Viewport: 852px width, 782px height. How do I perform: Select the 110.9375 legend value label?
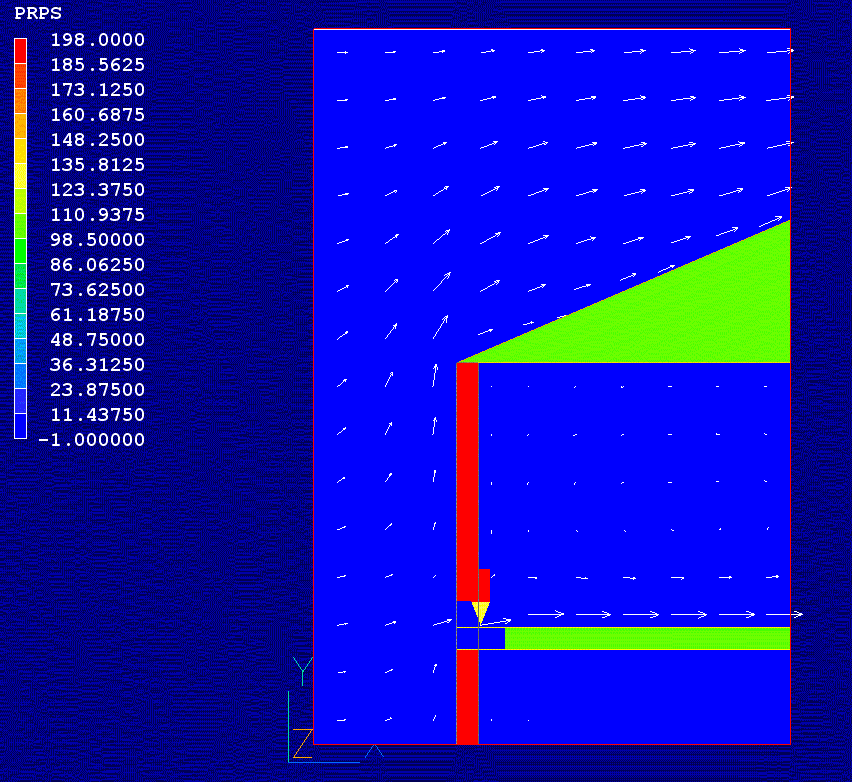pyautogui.click(x=98, y=215)
